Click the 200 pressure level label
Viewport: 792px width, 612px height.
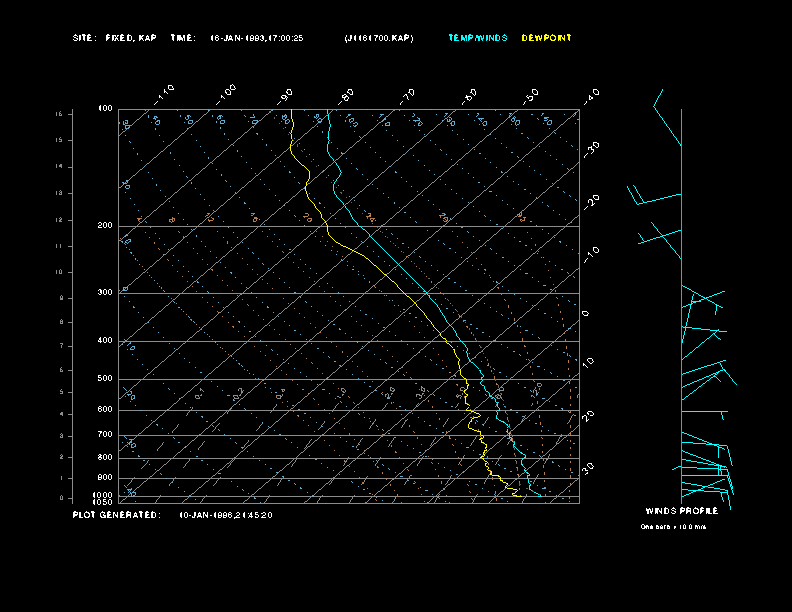click(x=105, y=226)
